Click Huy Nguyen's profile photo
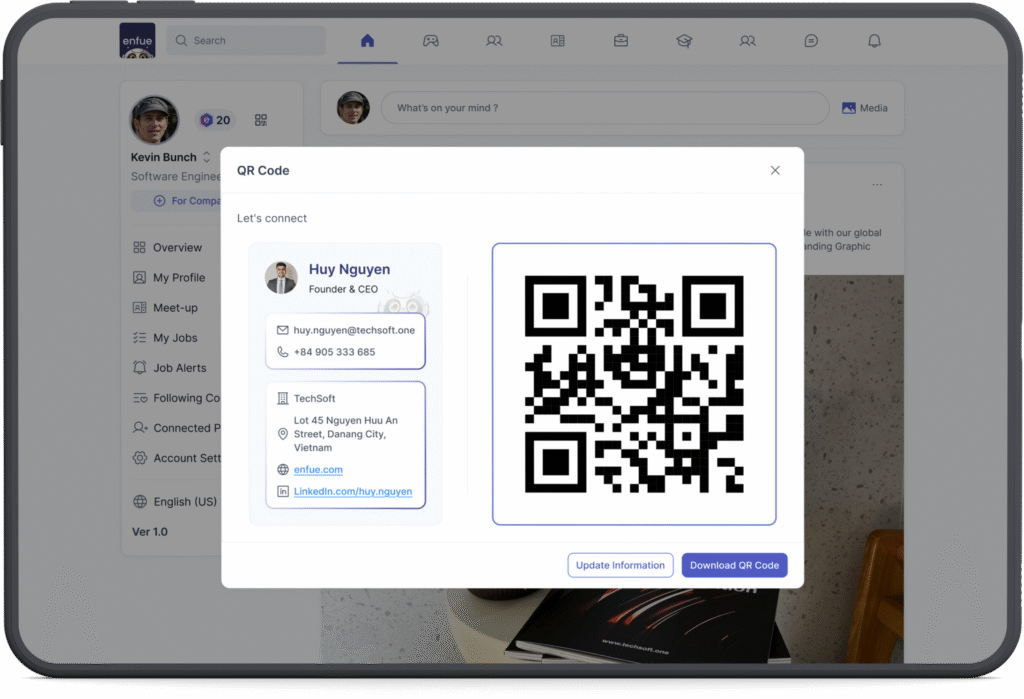Screen dimensions: 1024x699 [281, 278]
